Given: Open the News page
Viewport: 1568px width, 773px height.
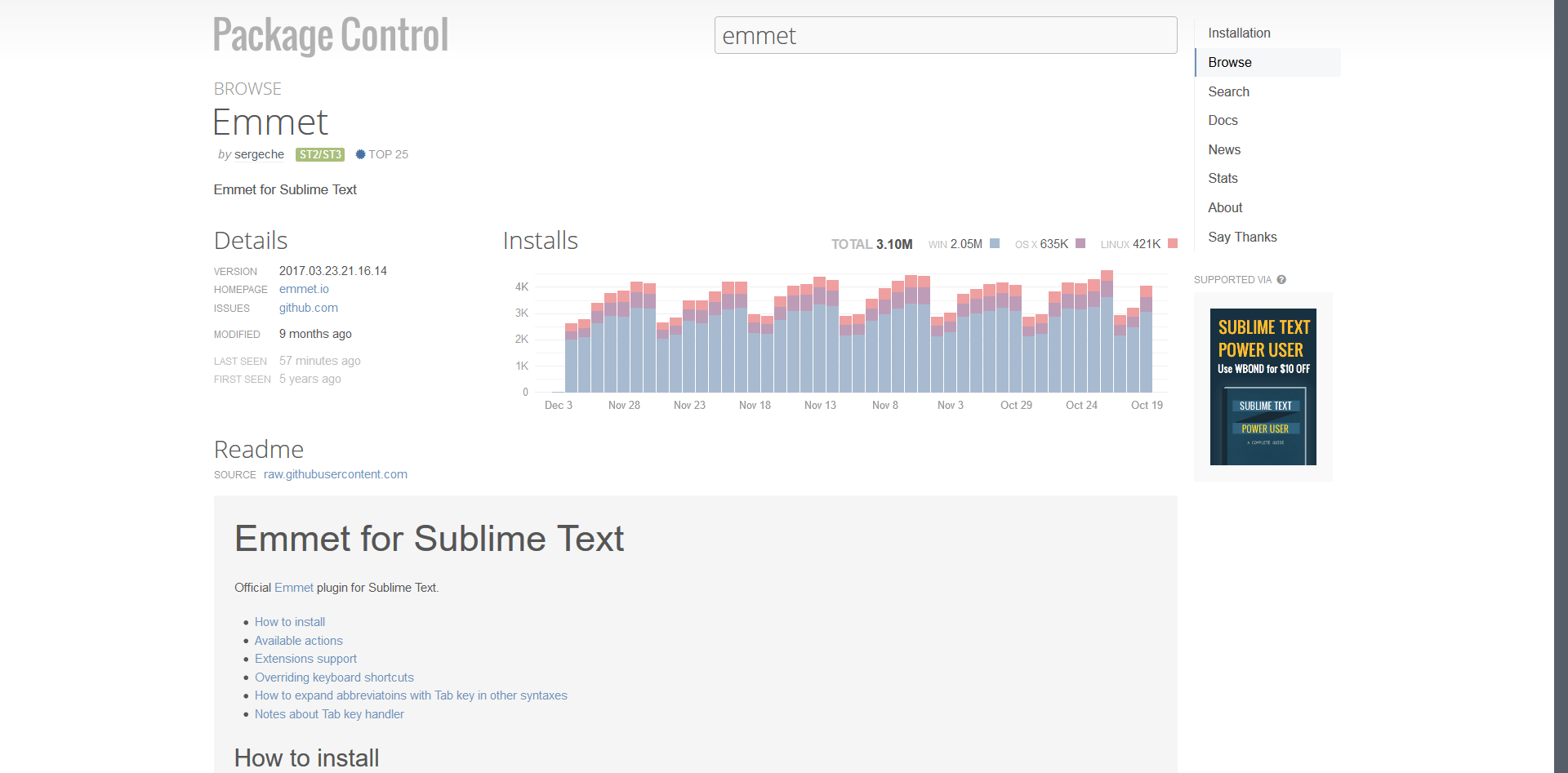Looking at the screenshot, I should [x=1224, y=149].
